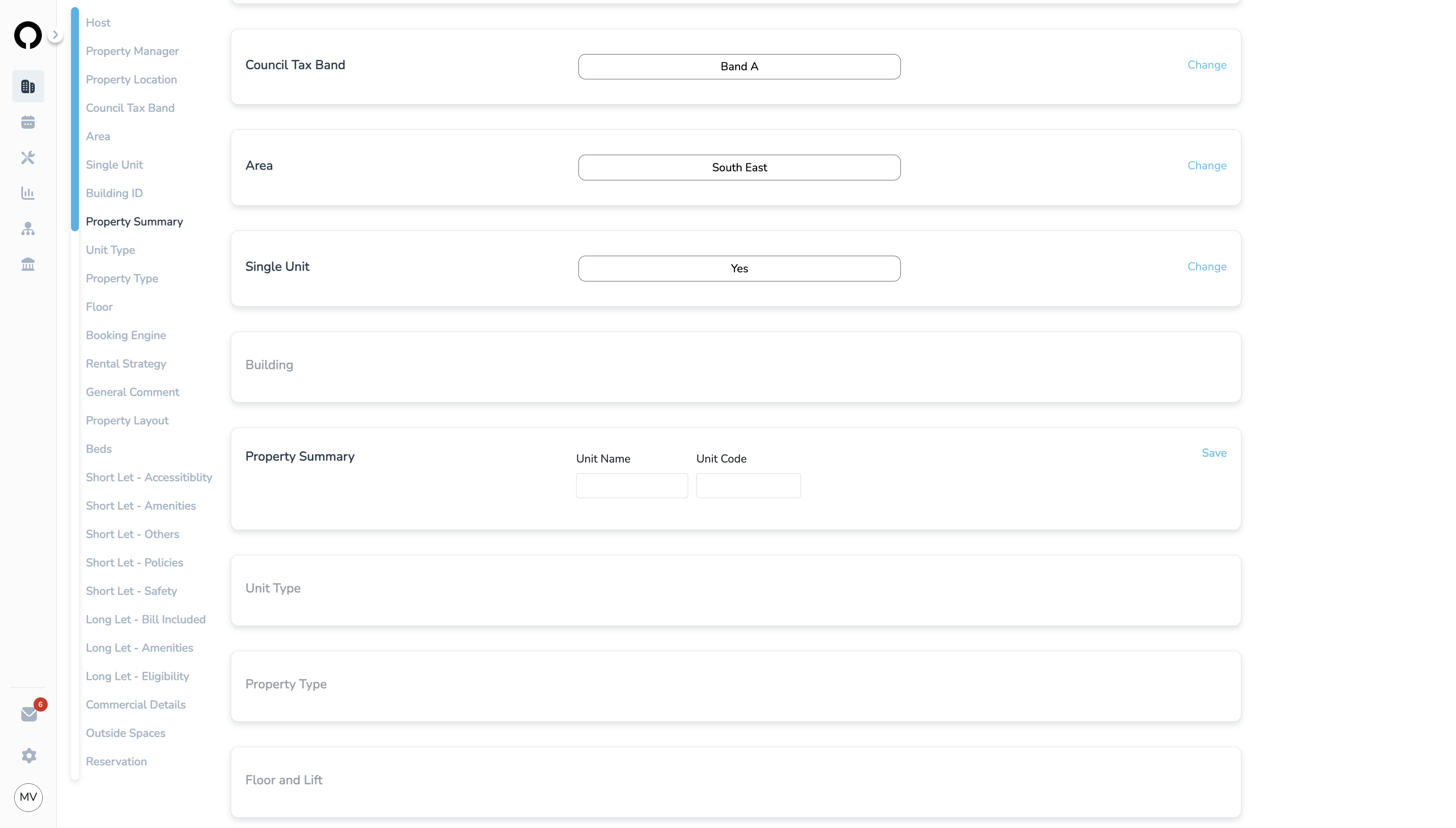Screen dimensions: 1456x828
Task: Open the bank finance icon
Action: click(x=28, y=264)
